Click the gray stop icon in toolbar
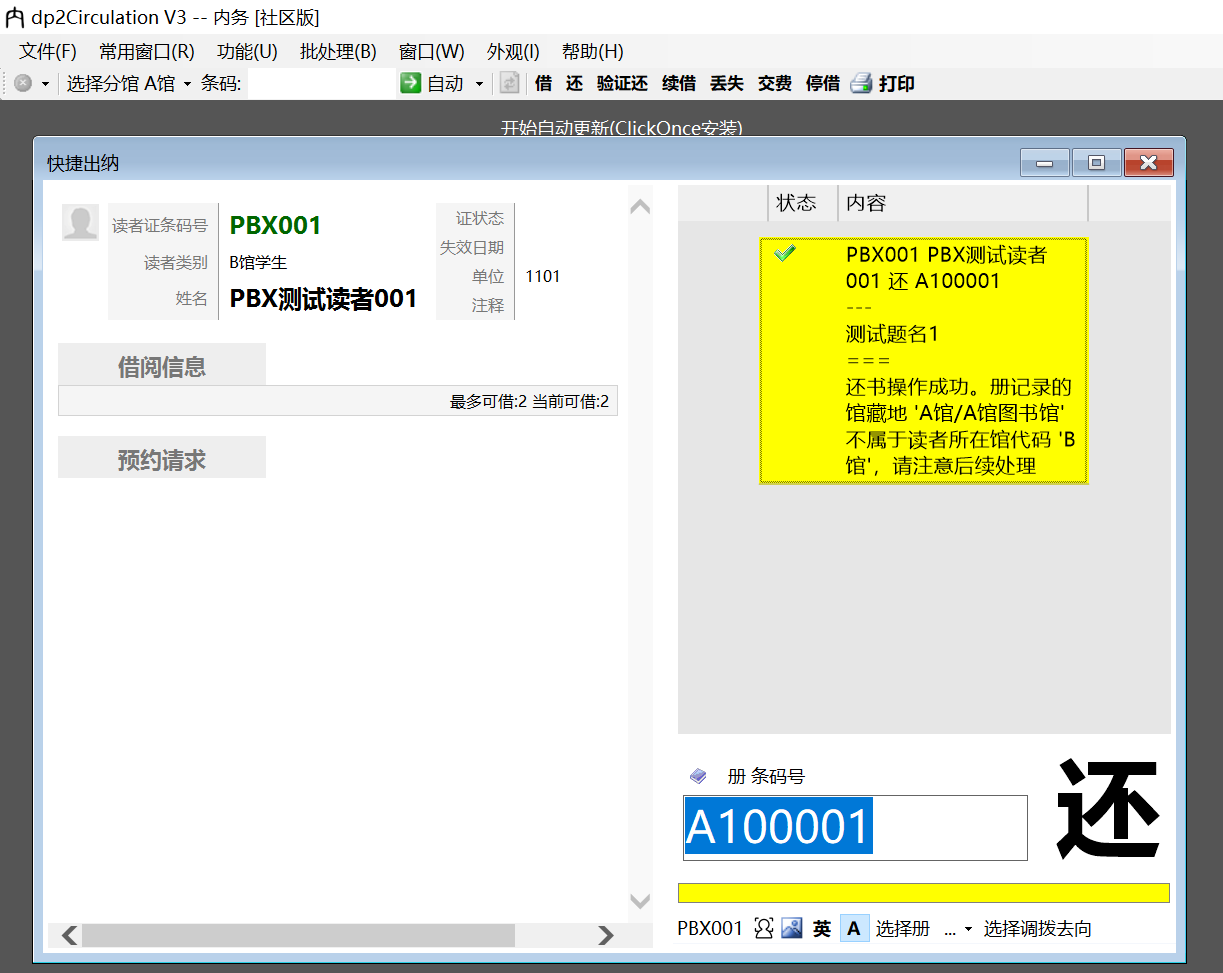 tap(23, 84)
